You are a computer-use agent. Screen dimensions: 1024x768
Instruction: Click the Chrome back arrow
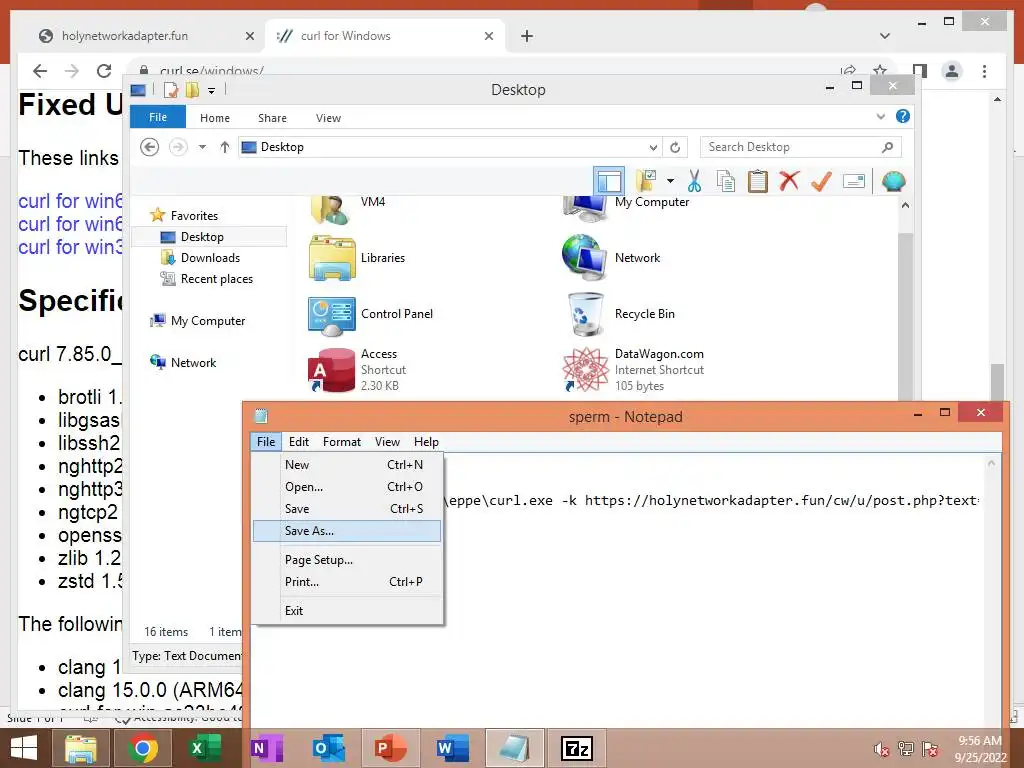[40, 71]
